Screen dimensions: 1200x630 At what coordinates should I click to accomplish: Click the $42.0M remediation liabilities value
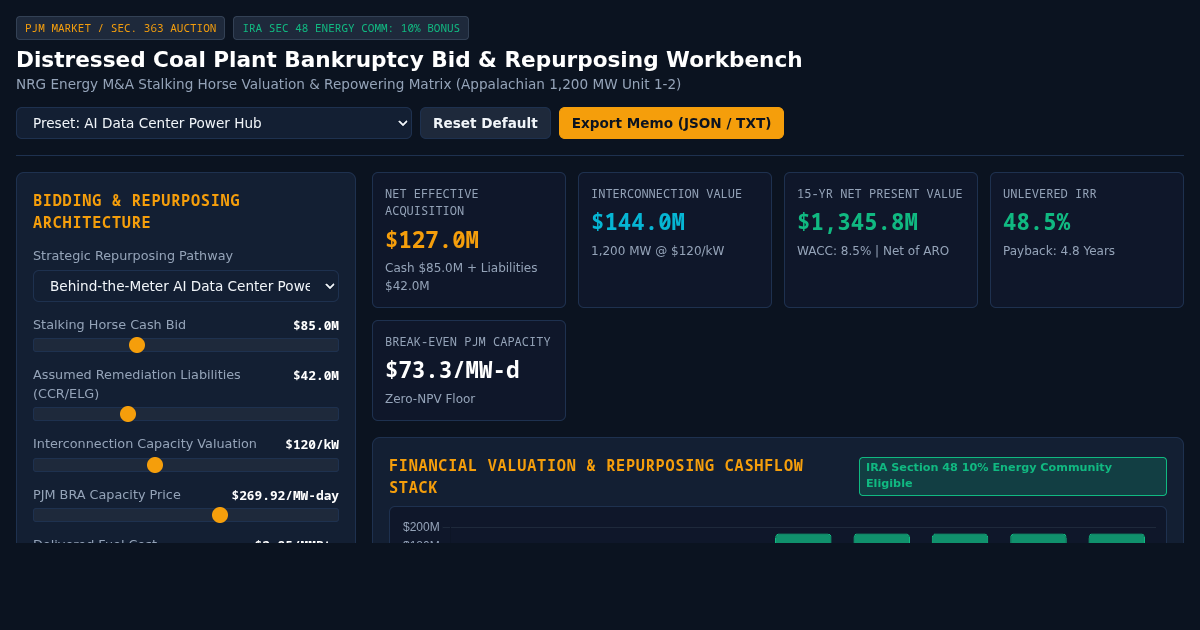tap(316, 376)
